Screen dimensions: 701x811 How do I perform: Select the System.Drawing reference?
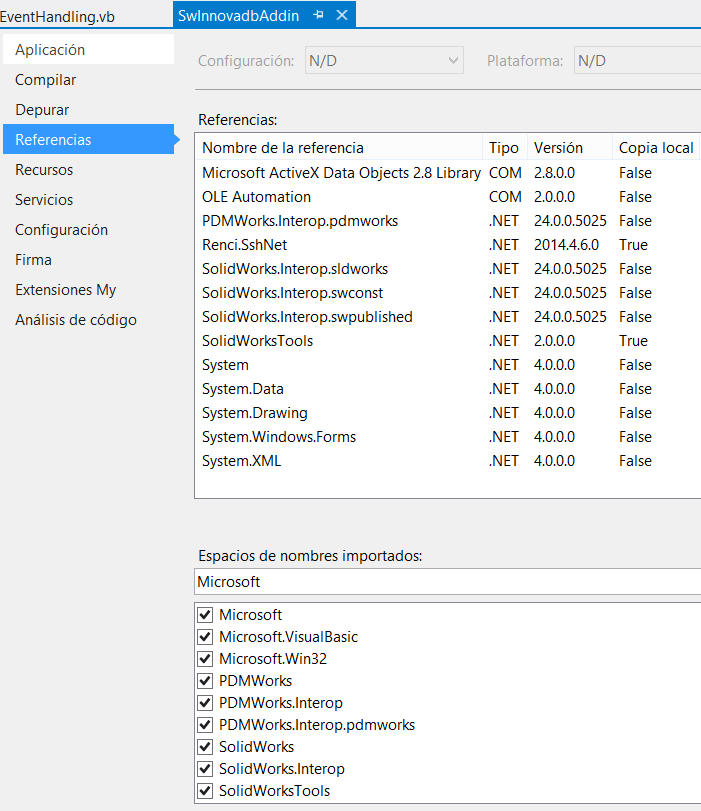tap(448, 413)
